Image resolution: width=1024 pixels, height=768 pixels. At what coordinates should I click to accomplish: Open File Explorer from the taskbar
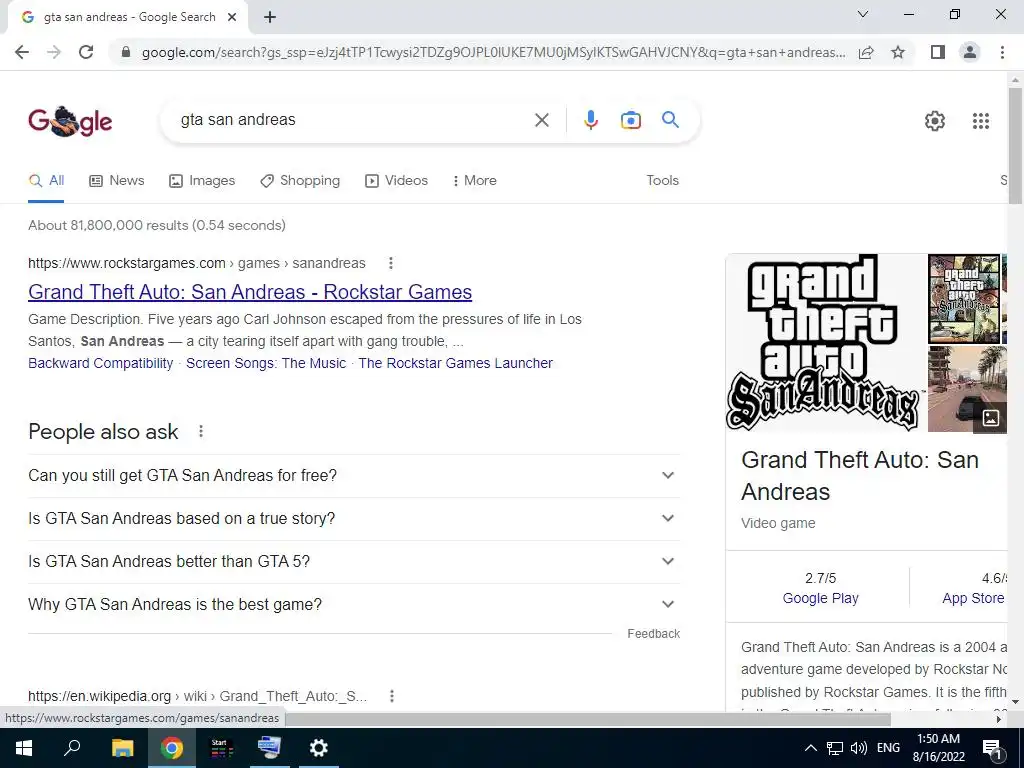pyautogui.click(x=122, y=748)
